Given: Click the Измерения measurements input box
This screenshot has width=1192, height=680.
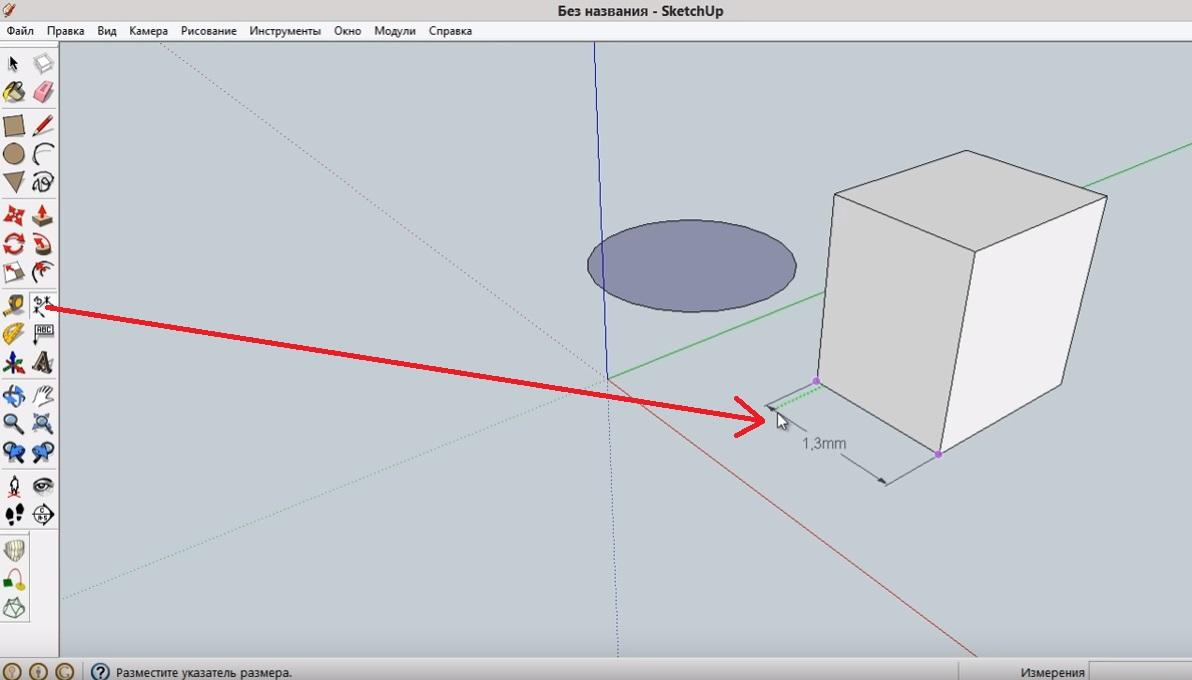Looking at the screenshot, I should (1140, 672).
